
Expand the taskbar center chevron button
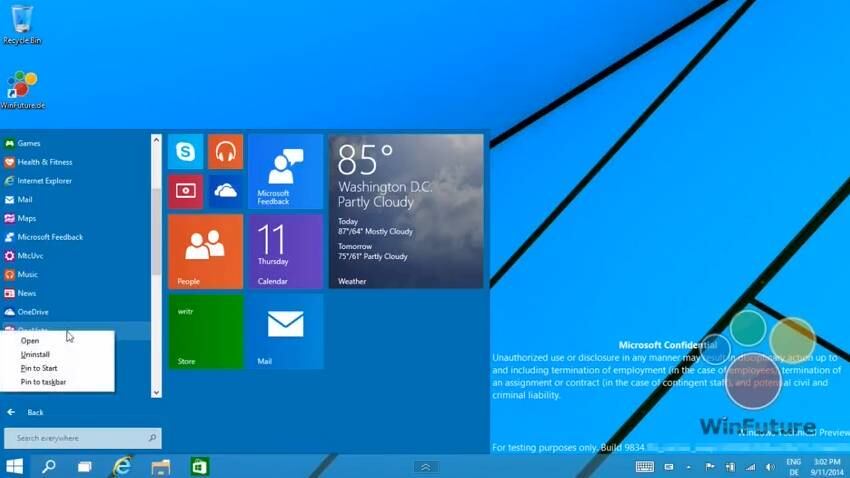[x=425, y=466]
